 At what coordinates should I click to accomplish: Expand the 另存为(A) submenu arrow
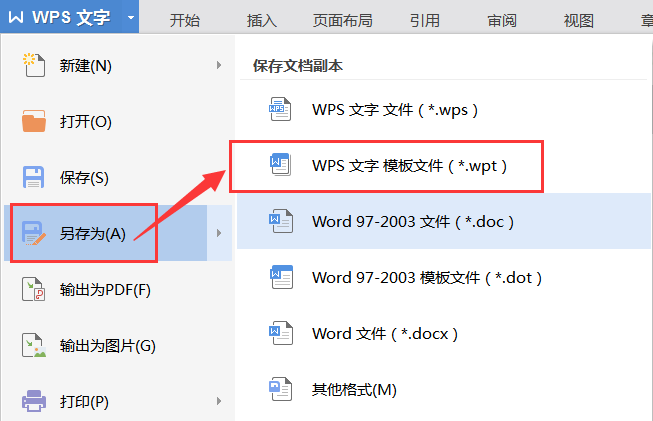219,233
